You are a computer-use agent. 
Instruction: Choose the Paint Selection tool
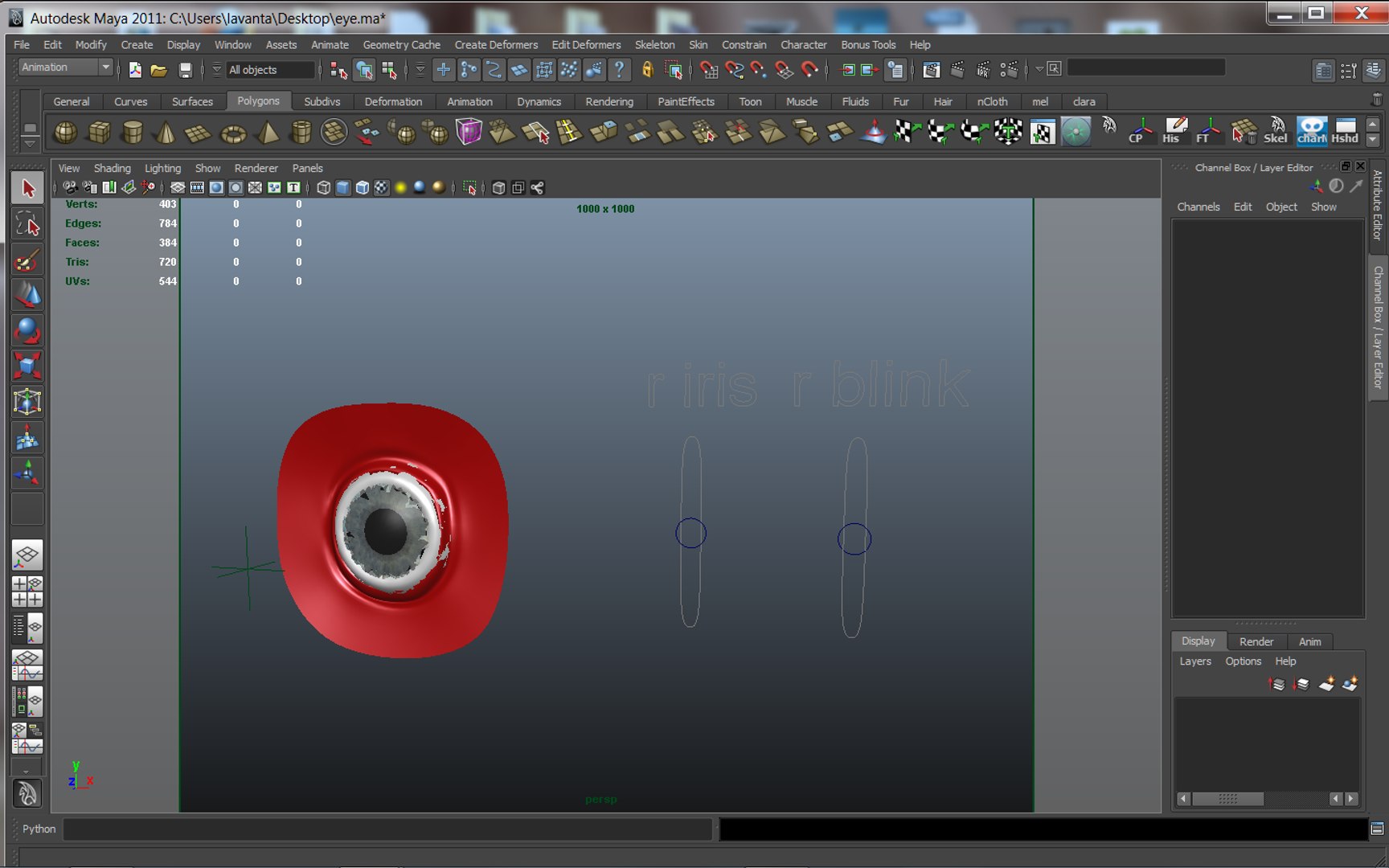(27, 260)
